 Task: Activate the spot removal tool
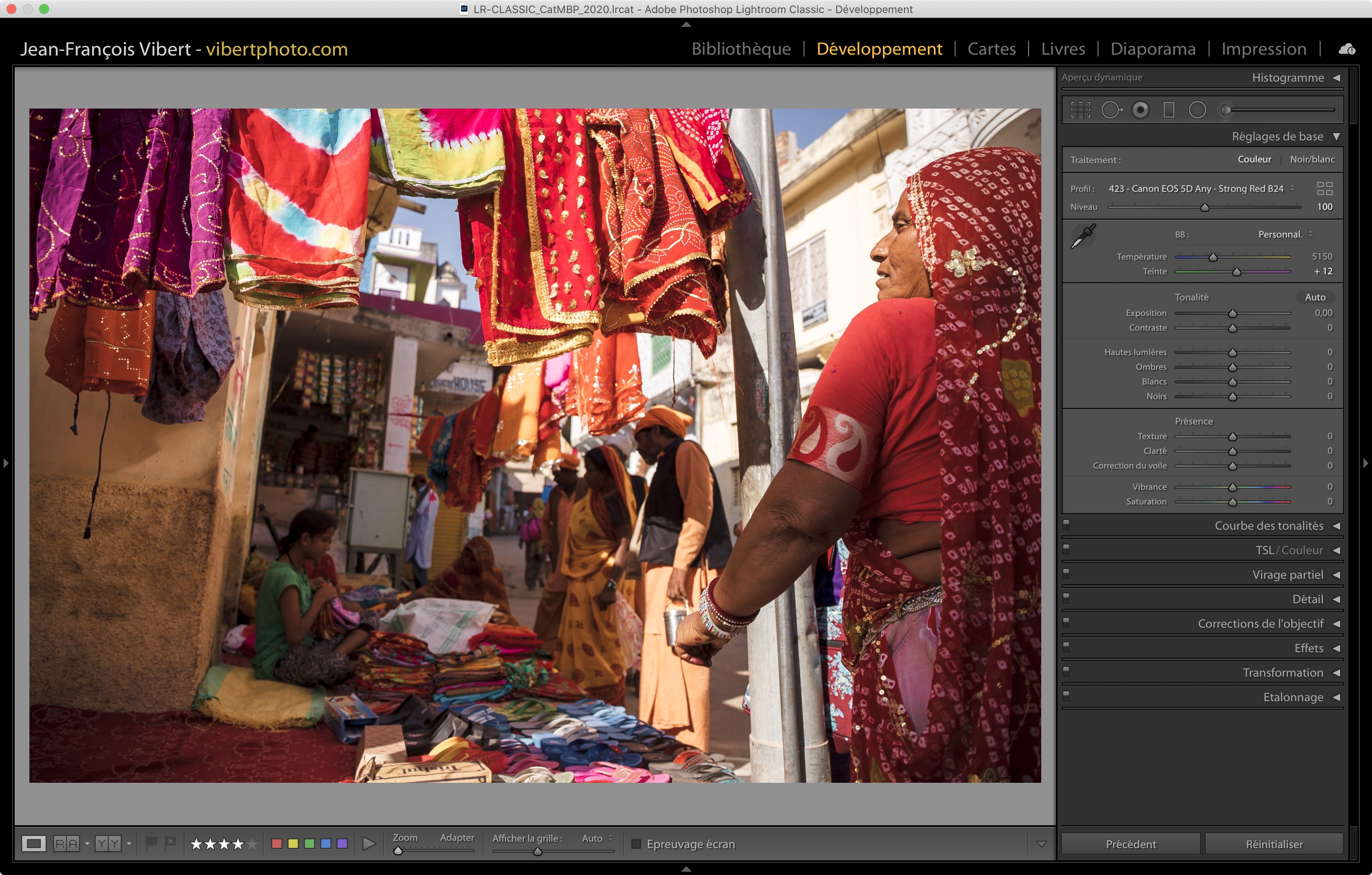(1111, 110)
